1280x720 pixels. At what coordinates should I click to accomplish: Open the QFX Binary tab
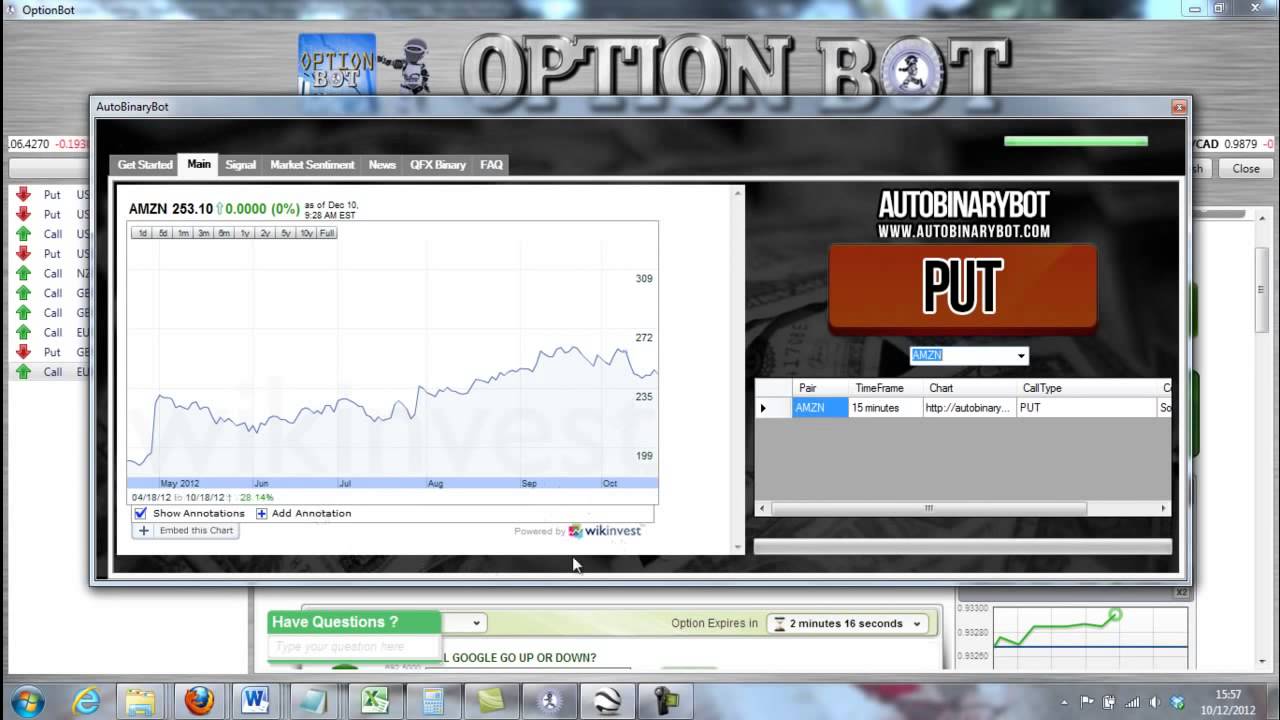[438, 165]
